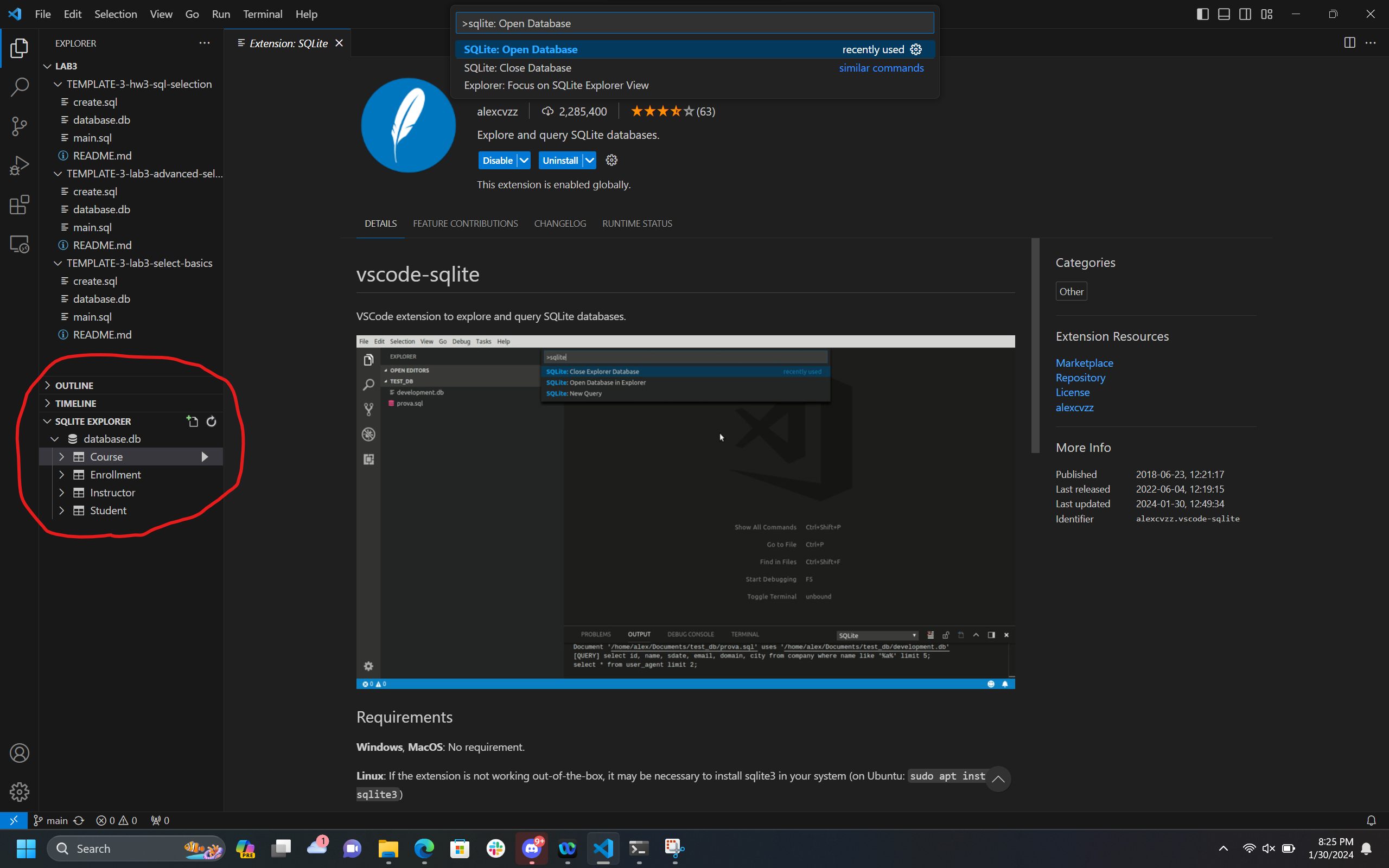Toggle the bottom panel layout button
The width and height of the screenshot is (1389, 868).
pyautogui.click(x=1224, y=14)
